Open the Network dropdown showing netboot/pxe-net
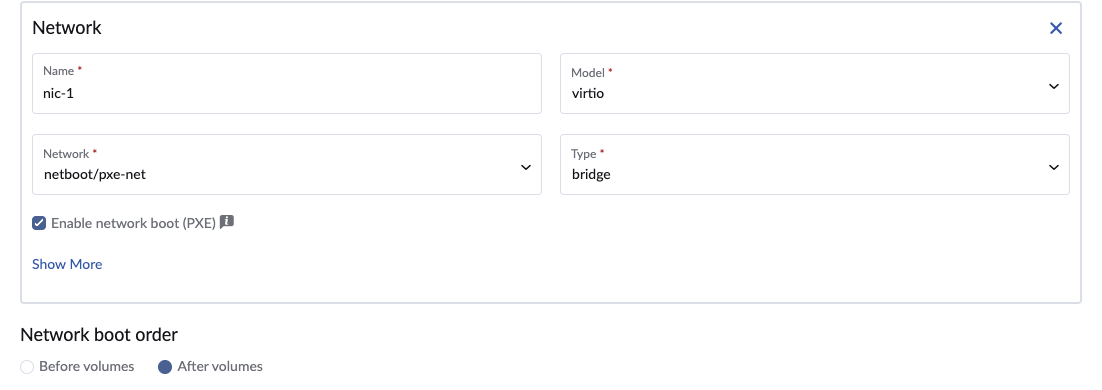1102x390 pixels. click(287, 164)
